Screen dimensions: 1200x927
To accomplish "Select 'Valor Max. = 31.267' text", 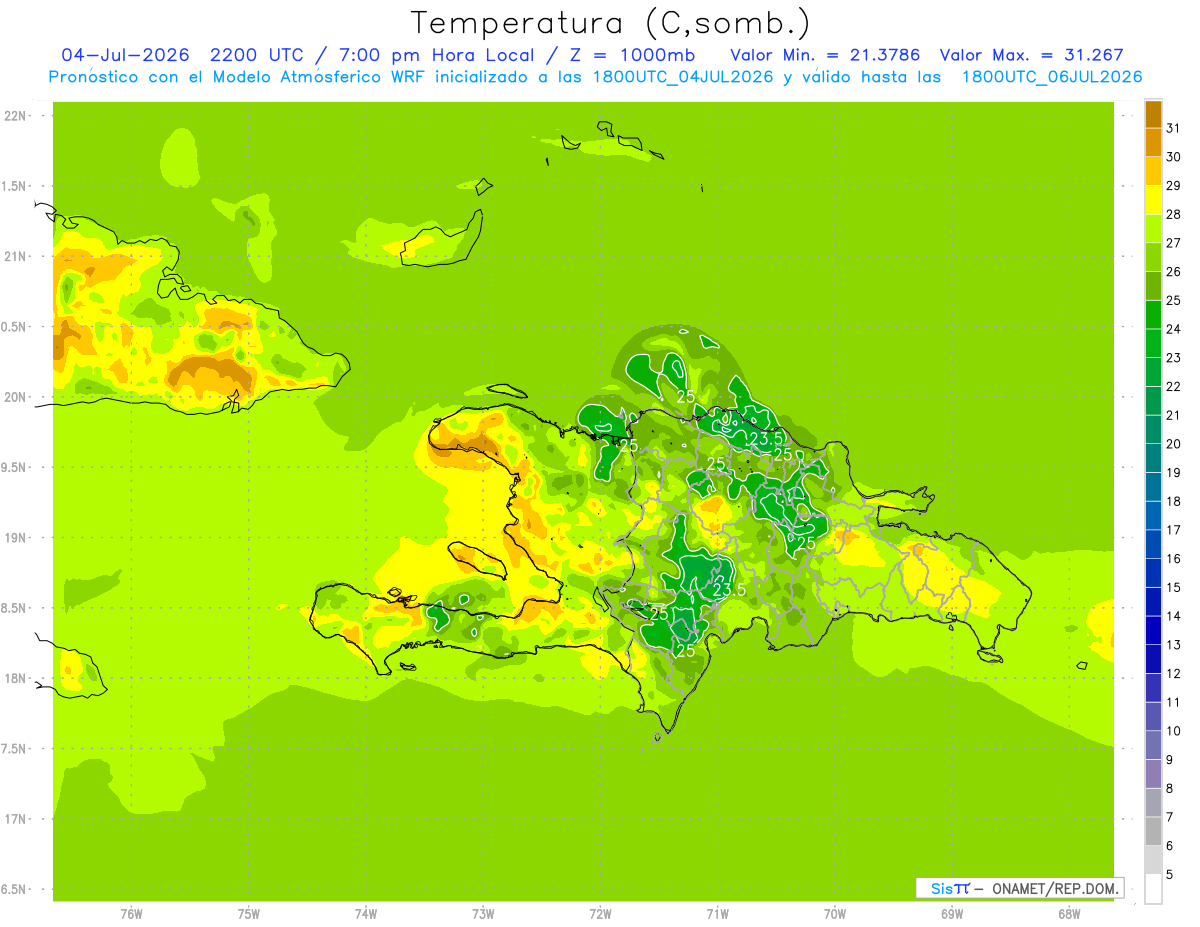I will pos(1031,55).
